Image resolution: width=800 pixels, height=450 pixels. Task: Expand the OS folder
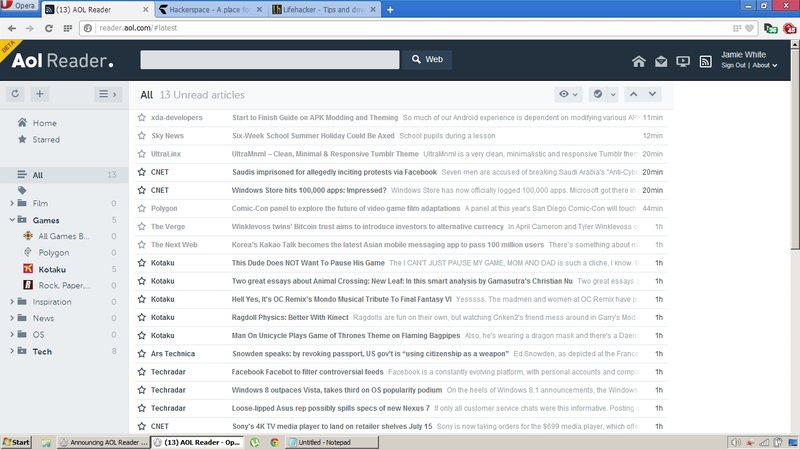coord(12,334)
